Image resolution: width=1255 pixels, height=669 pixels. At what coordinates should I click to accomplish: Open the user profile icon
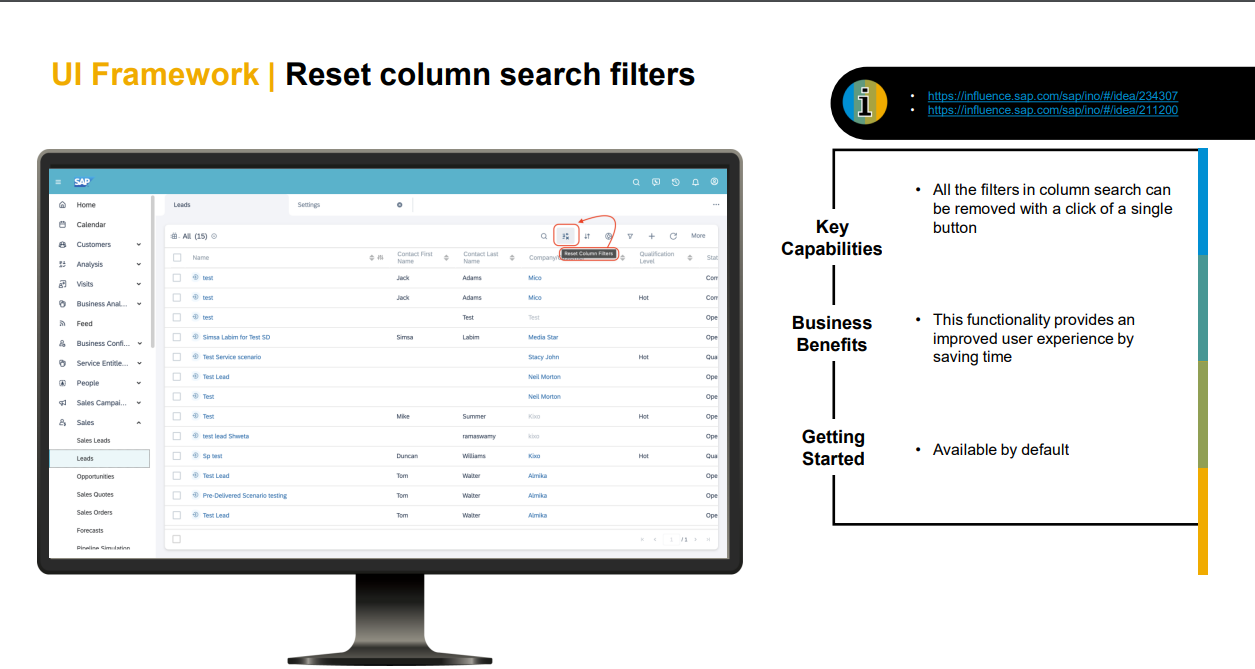tap(714, 182)
